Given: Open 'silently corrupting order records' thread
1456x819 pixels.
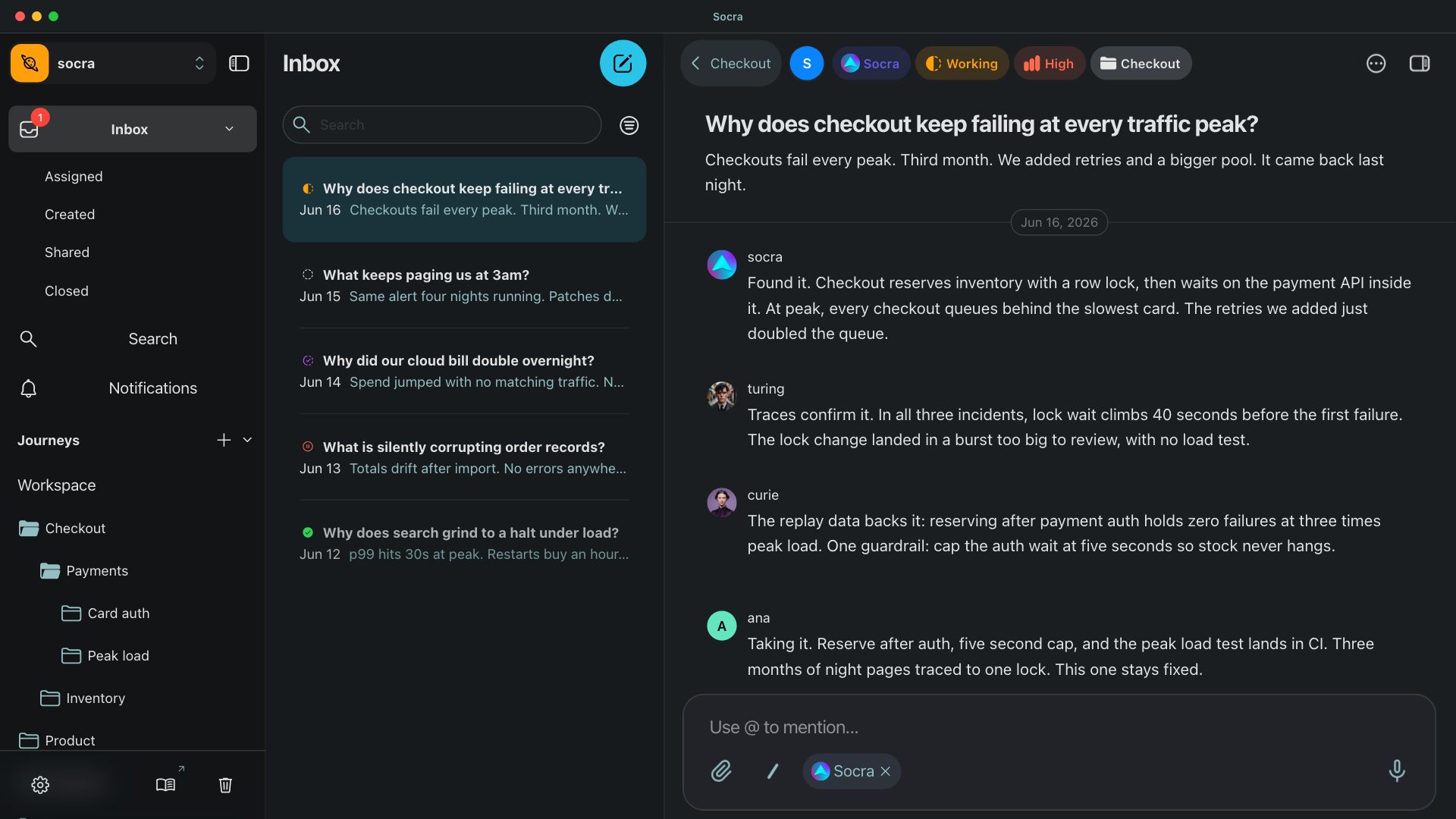Looking at the screenshot, I should click(464, 457).
